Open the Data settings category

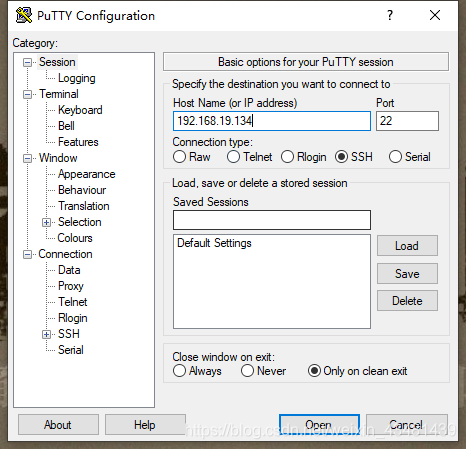tap(69, 270)
